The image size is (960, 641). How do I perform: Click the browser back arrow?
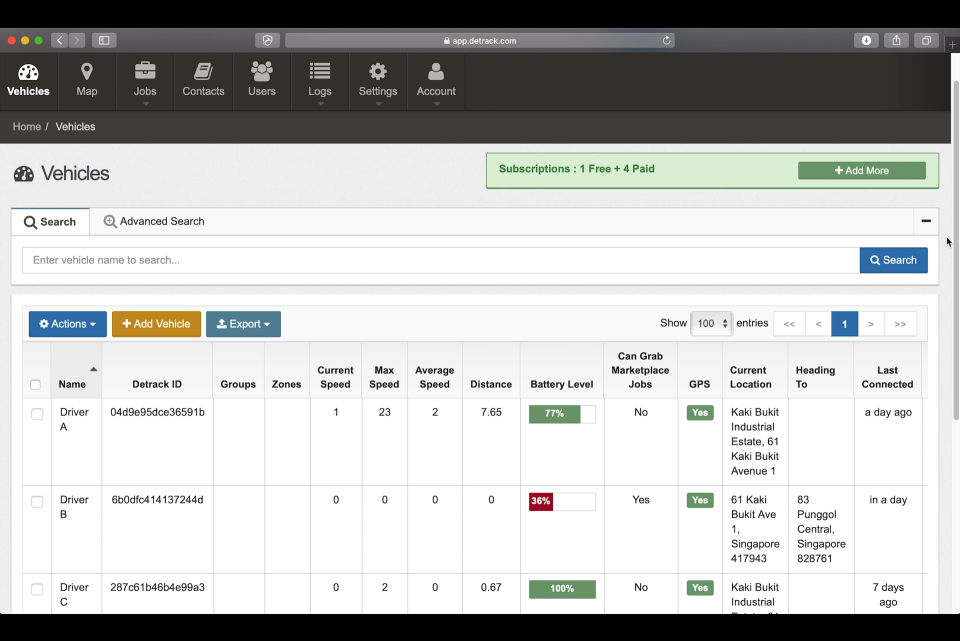pyautogui.click(x=59, y=41)
